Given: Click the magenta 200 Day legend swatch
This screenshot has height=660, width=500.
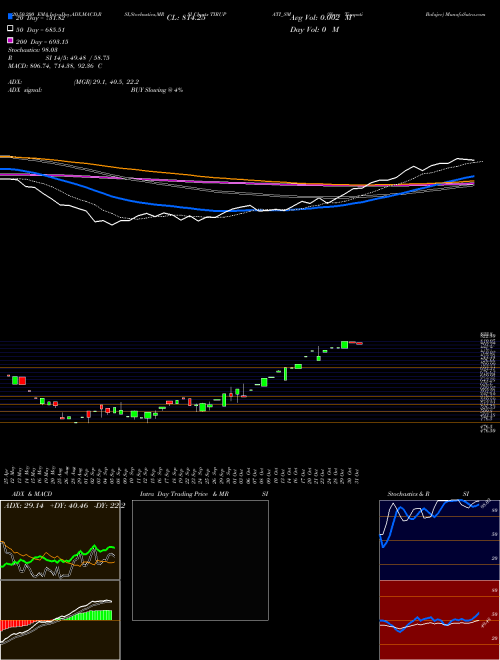Looking at the screenshot, I should tap(10, 41).
